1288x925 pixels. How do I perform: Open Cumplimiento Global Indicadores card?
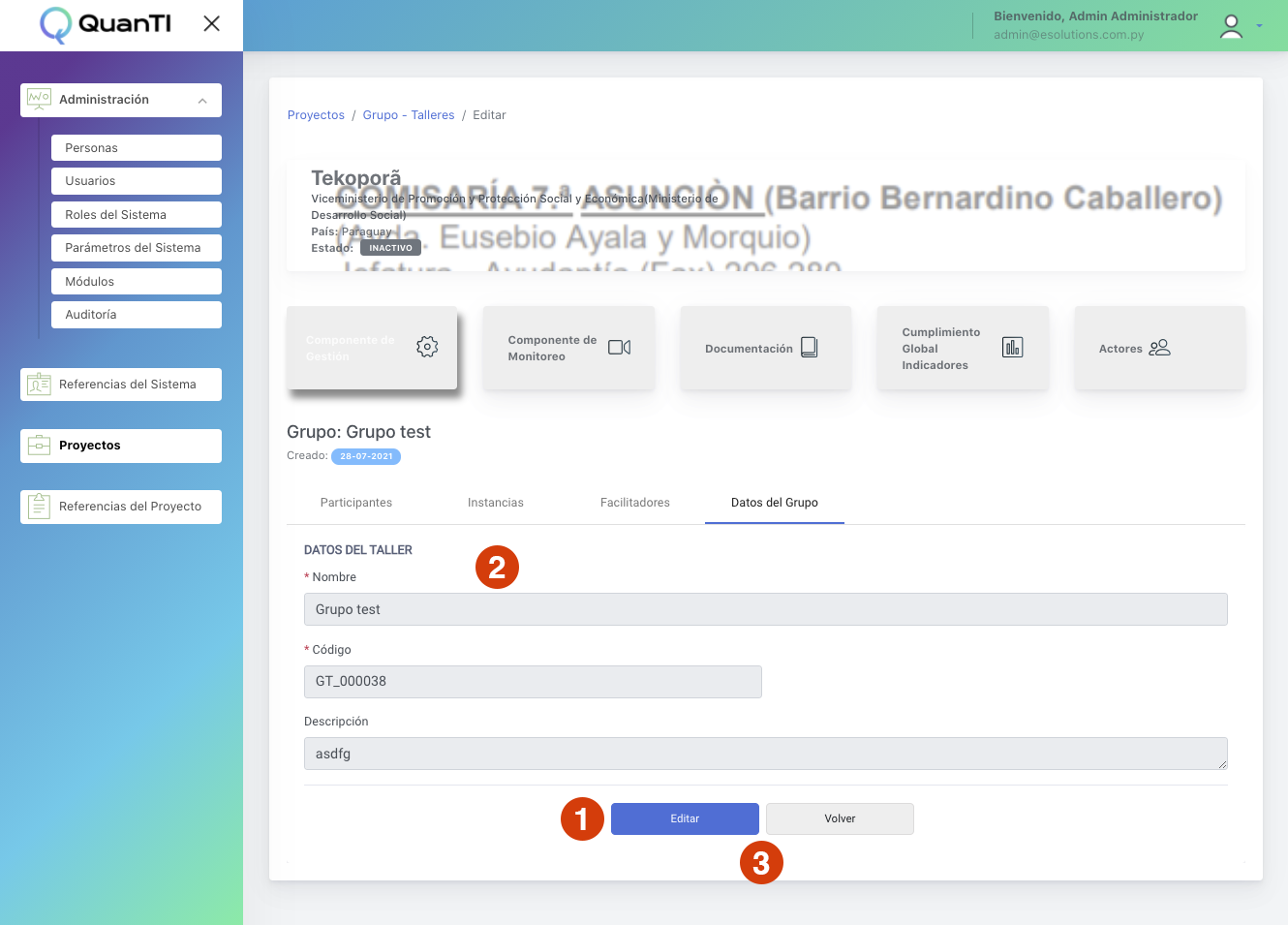click(x=963, y=348)
